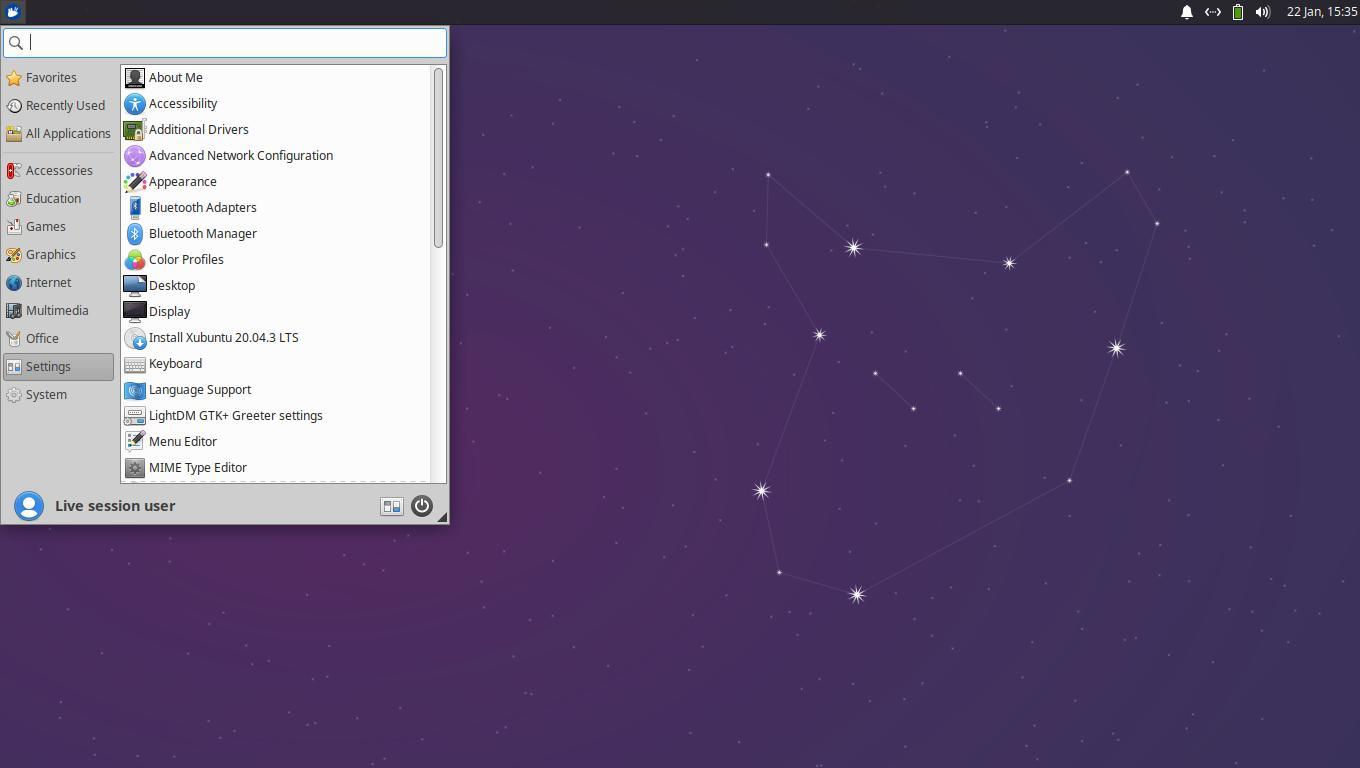Click Install Xubuntu 20.04.3 LTS
Screen dimensions: 1360x768
(223, 337)
